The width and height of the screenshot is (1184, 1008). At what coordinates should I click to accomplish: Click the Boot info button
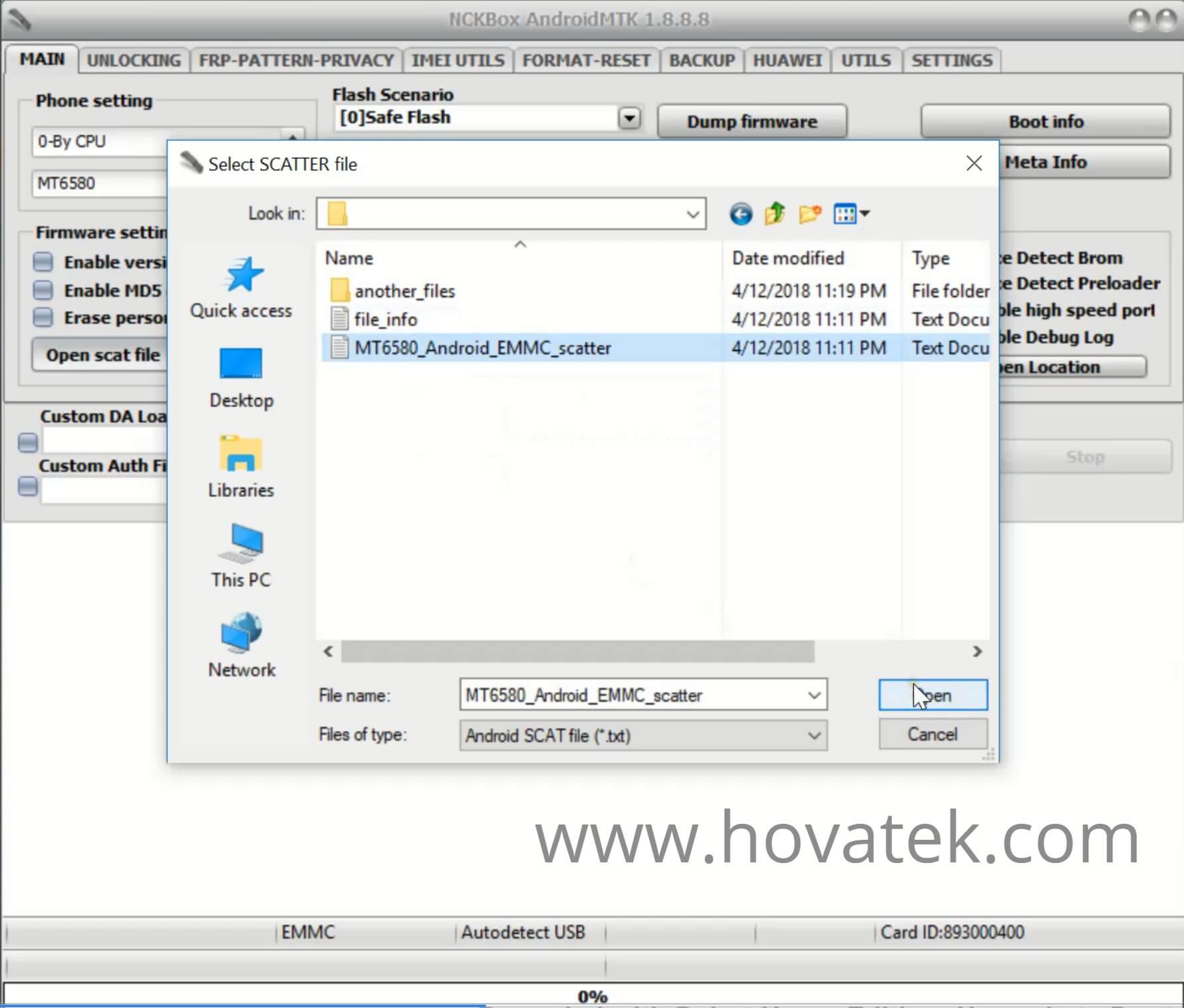[x=1045, y=121]
